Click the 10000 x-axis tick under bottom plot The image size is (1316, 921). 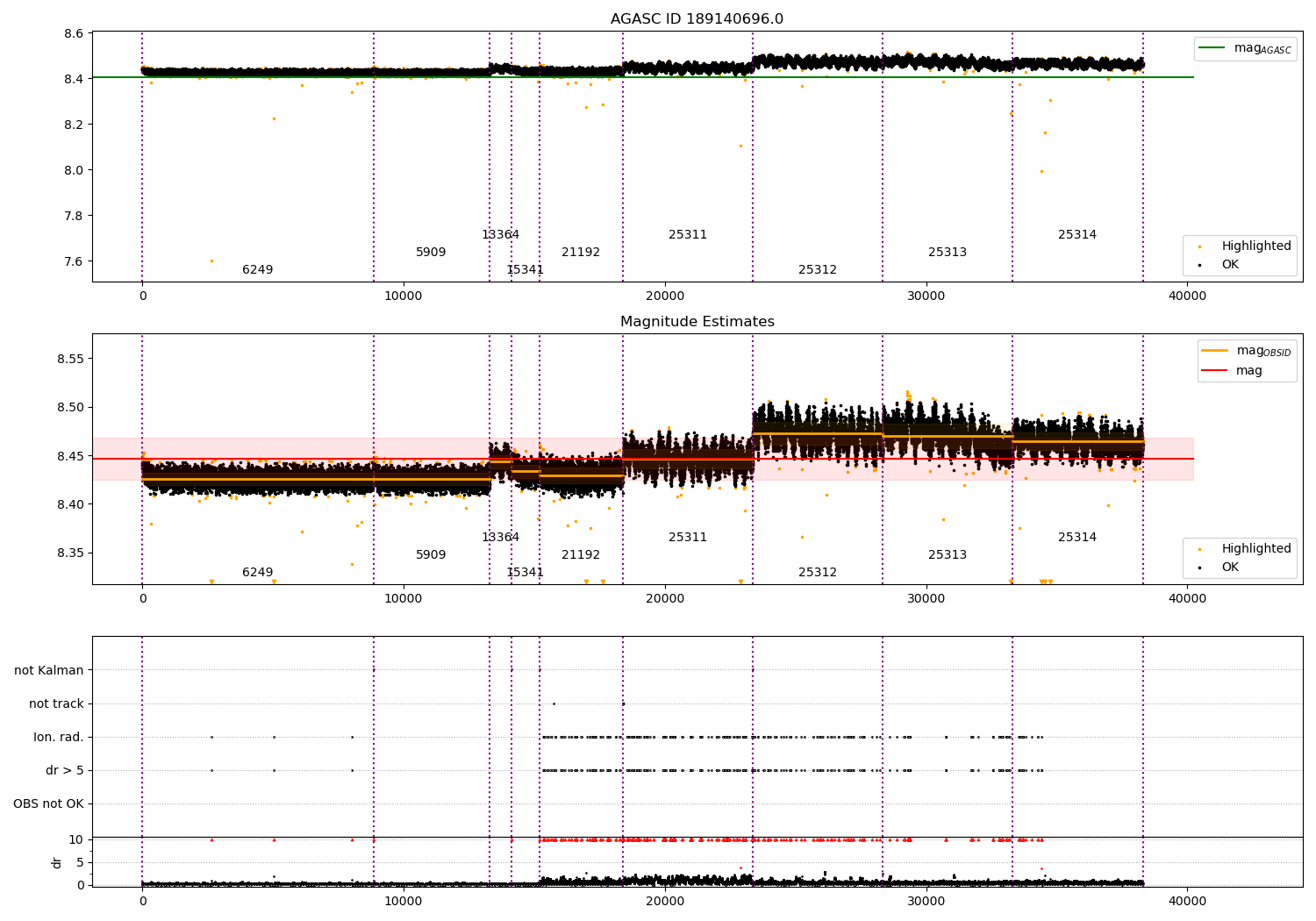404,900
